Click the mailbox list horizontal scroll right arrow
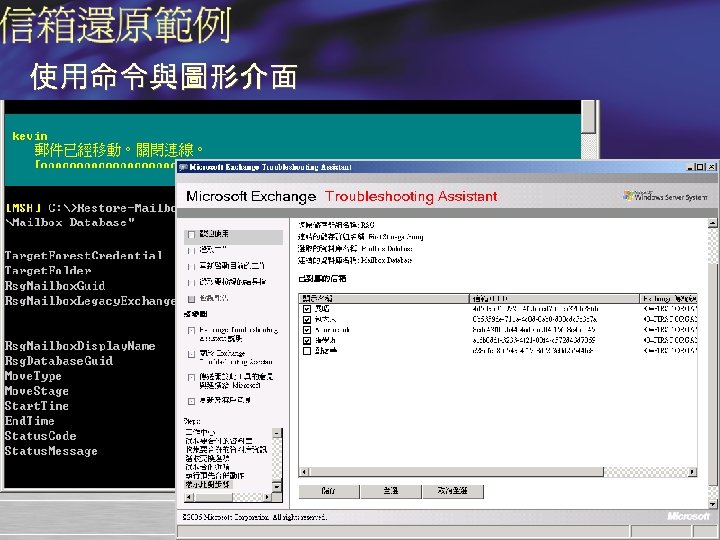 (692, 472)
